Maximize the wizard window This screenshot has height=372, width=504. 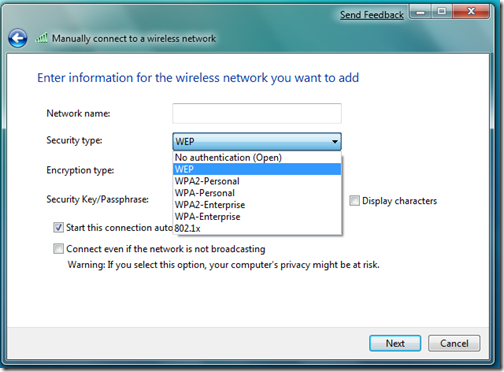442,12
